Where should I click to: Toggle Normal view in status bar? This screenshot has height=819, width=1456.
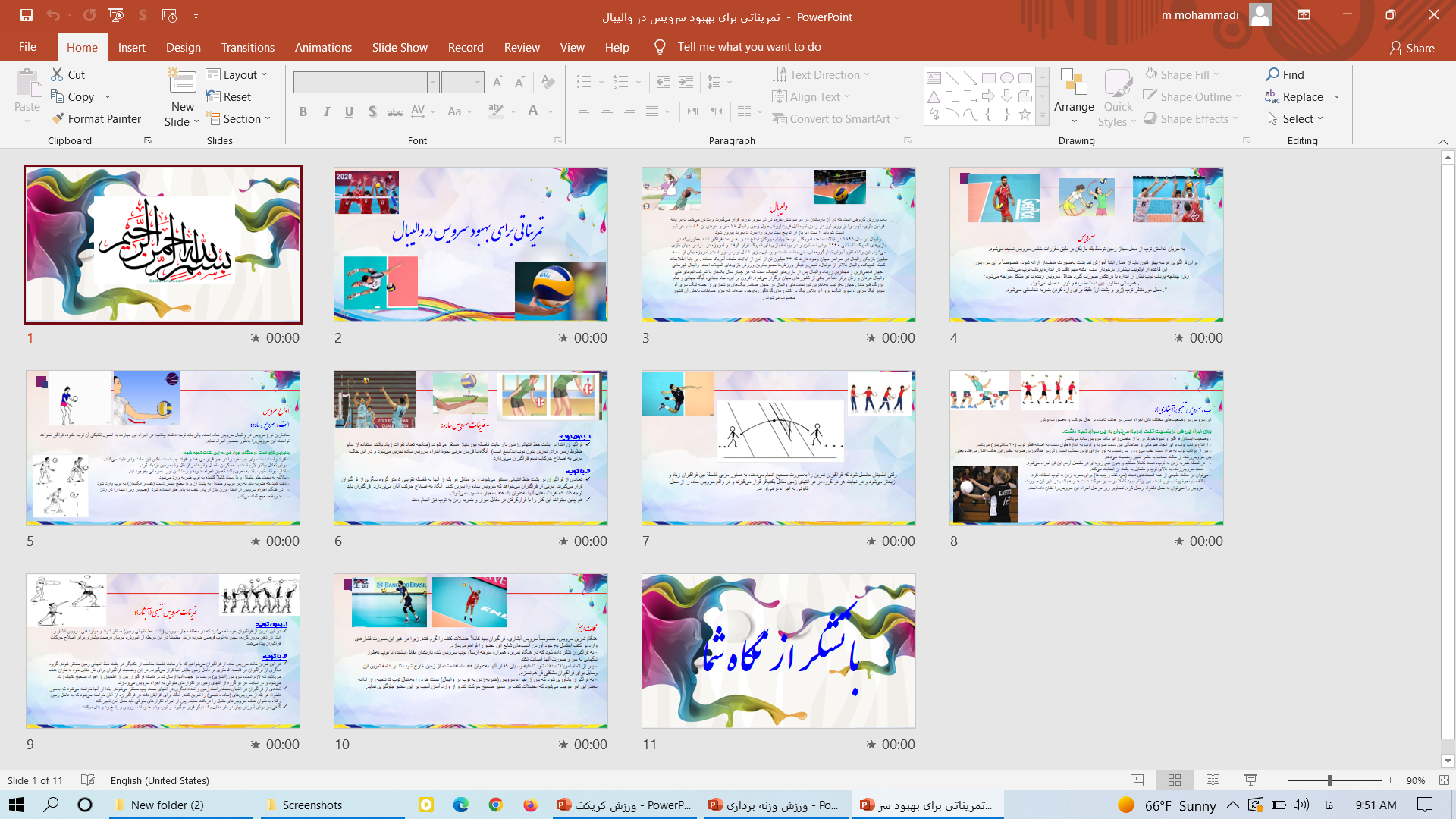coord(1137,780)
